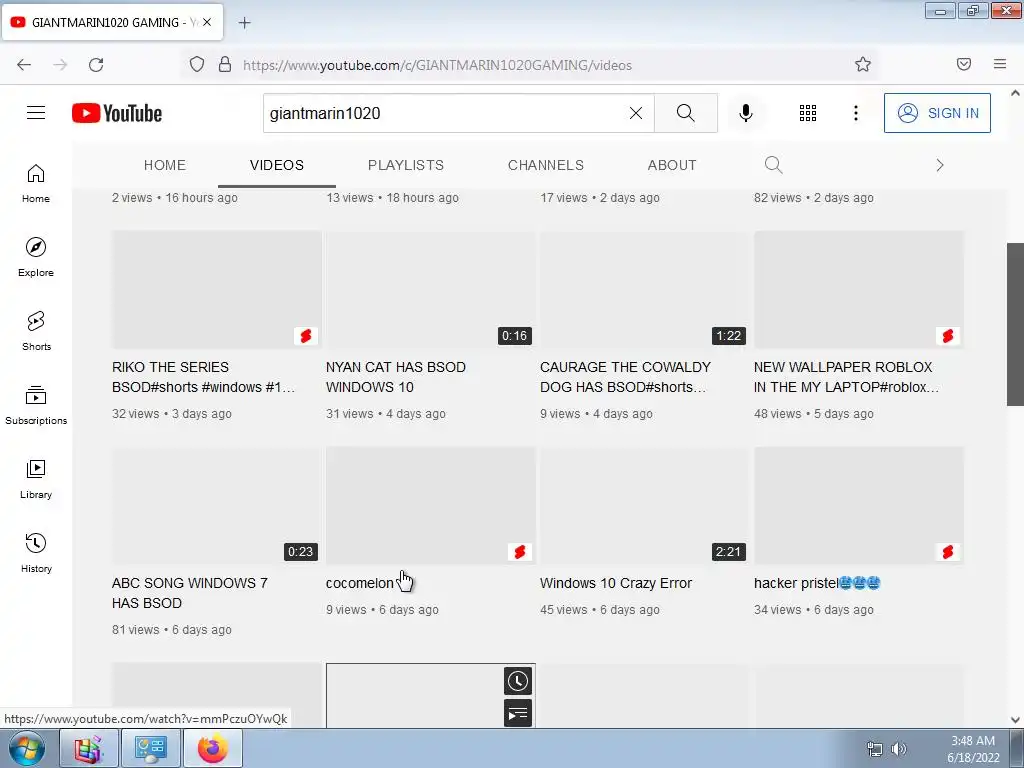Bookmark this page with star
The width and height of the screenshot is (1024, 768).
point(863,64)
